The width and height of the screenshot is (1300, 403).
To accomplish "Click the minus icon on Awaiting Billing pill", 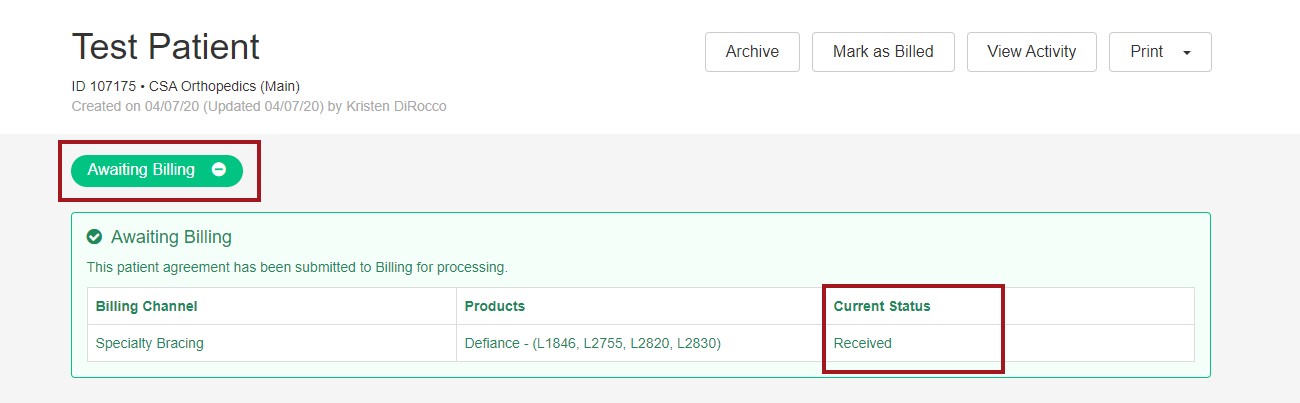I will pyautogui.click(x=219, y=170).
